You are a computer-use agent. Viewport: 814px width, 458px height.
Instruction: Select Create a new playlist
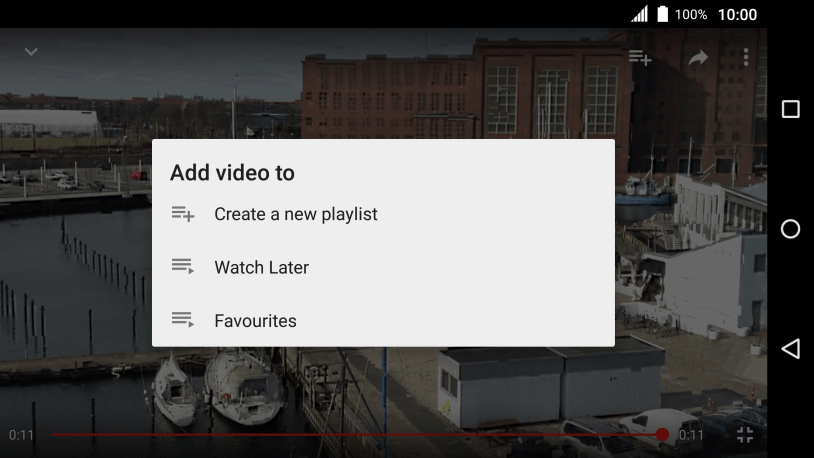coord(383,214)
